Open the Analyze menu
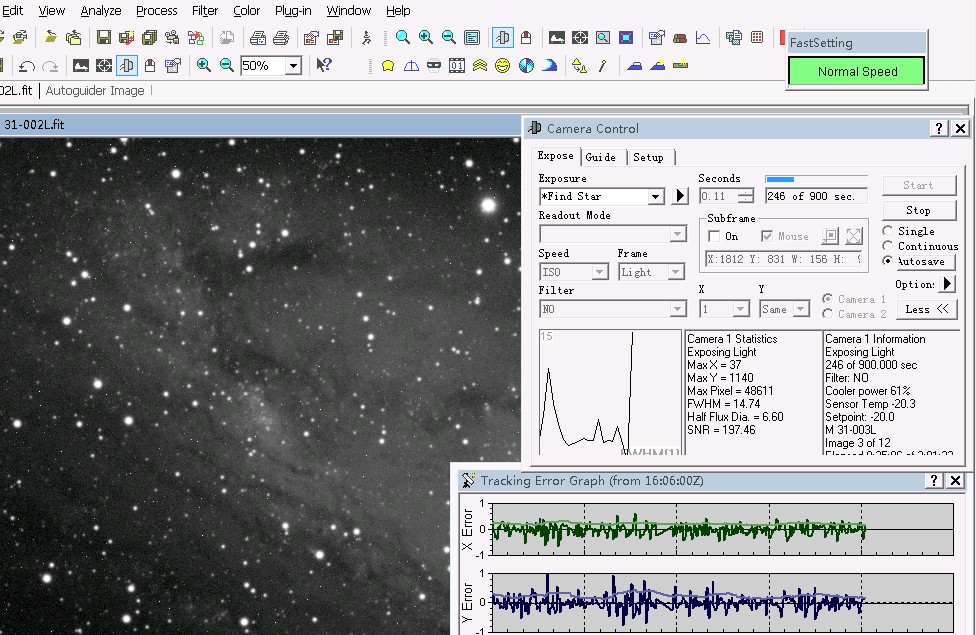The height and width of the screenshot is (635, 976). (x=100, y=11)
